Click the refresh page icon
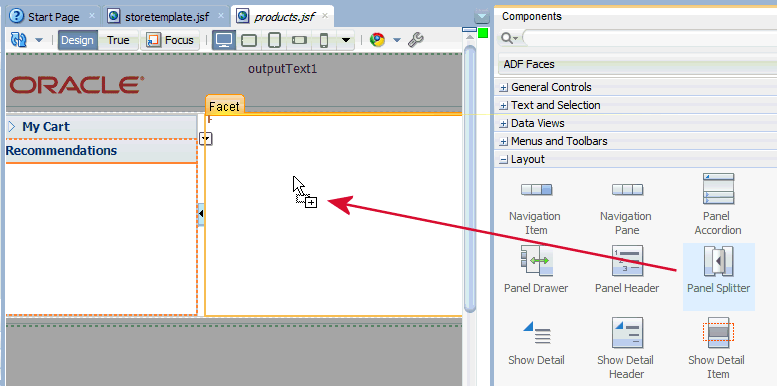This screenshot has height=386, width=777. coord(18,40)
